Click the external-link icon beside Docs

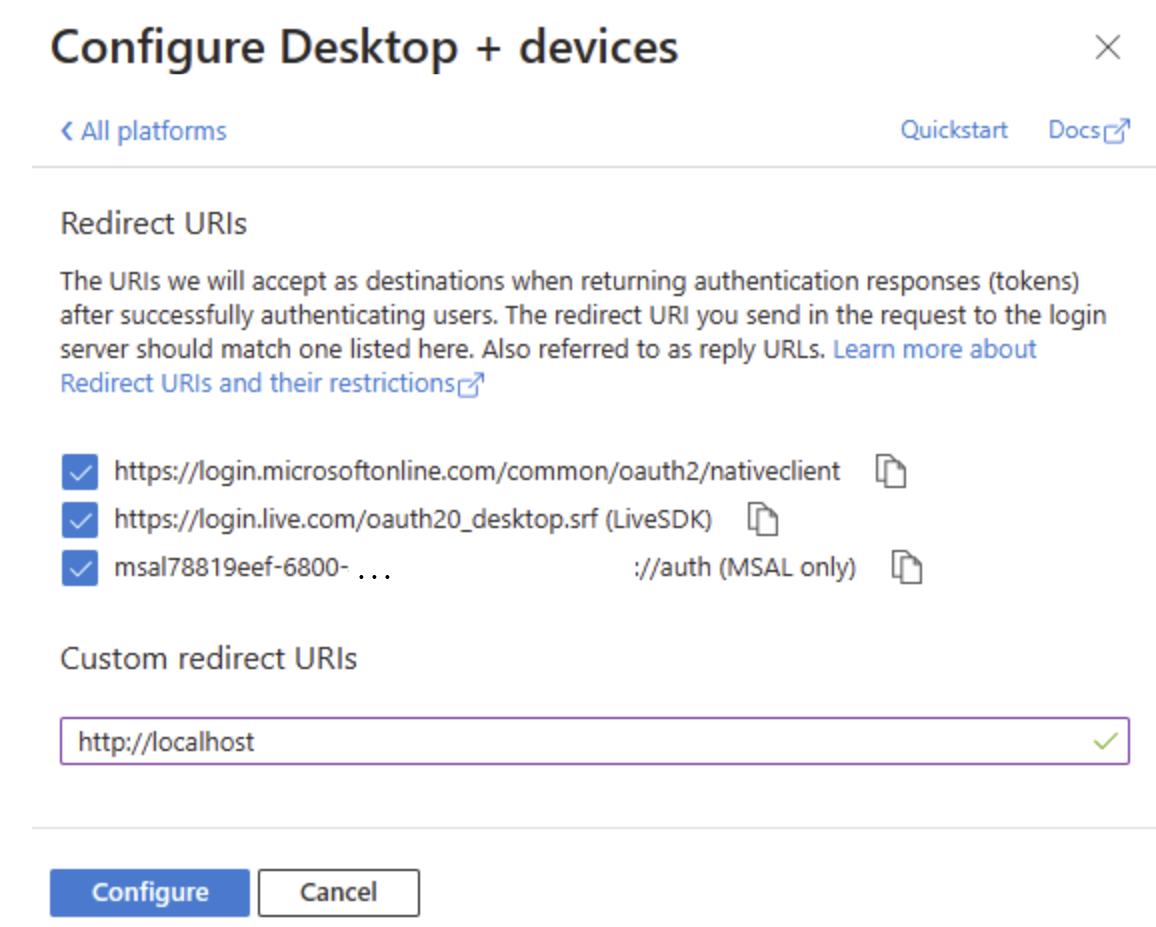click(1117, 131)
